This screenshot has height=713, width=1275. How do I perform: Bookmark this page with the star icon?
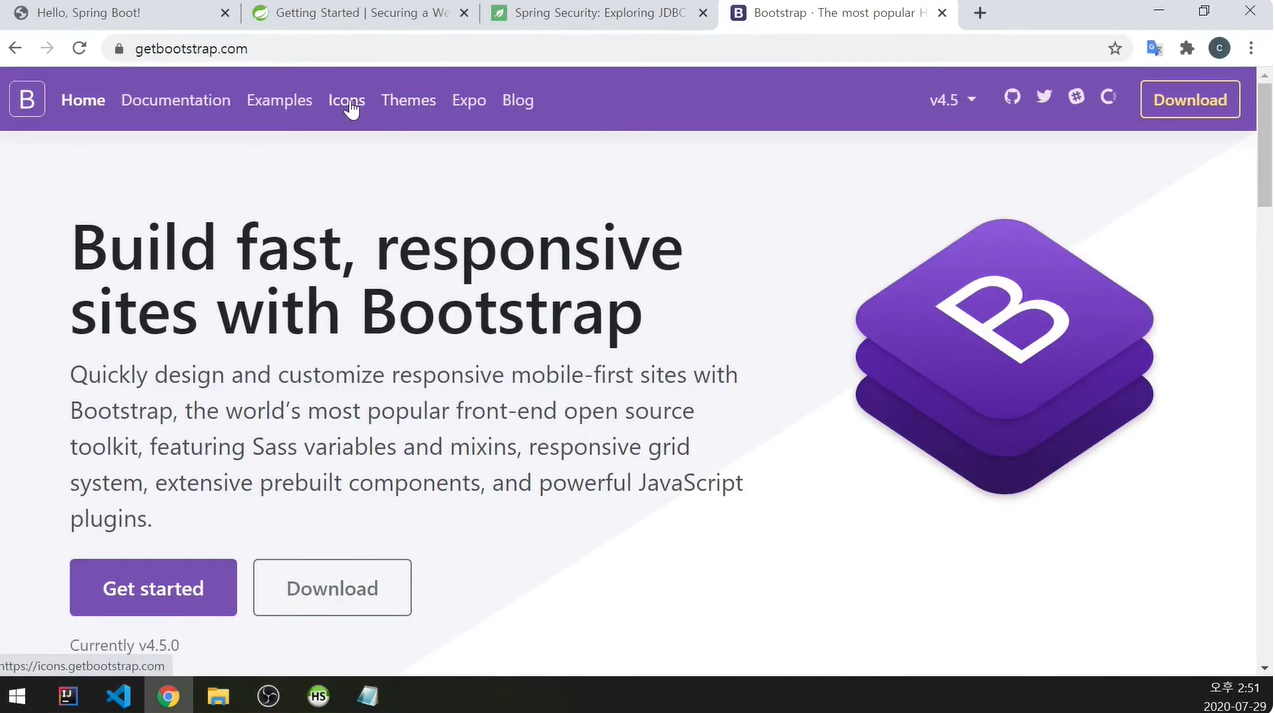pyautogui.click(x=1115, y=48)
